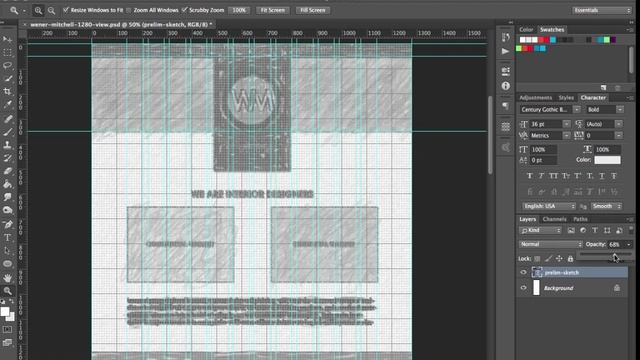Open the tracking value dropdown
The height and width of the screenshot is (360, 640).
tap(619, 136)
